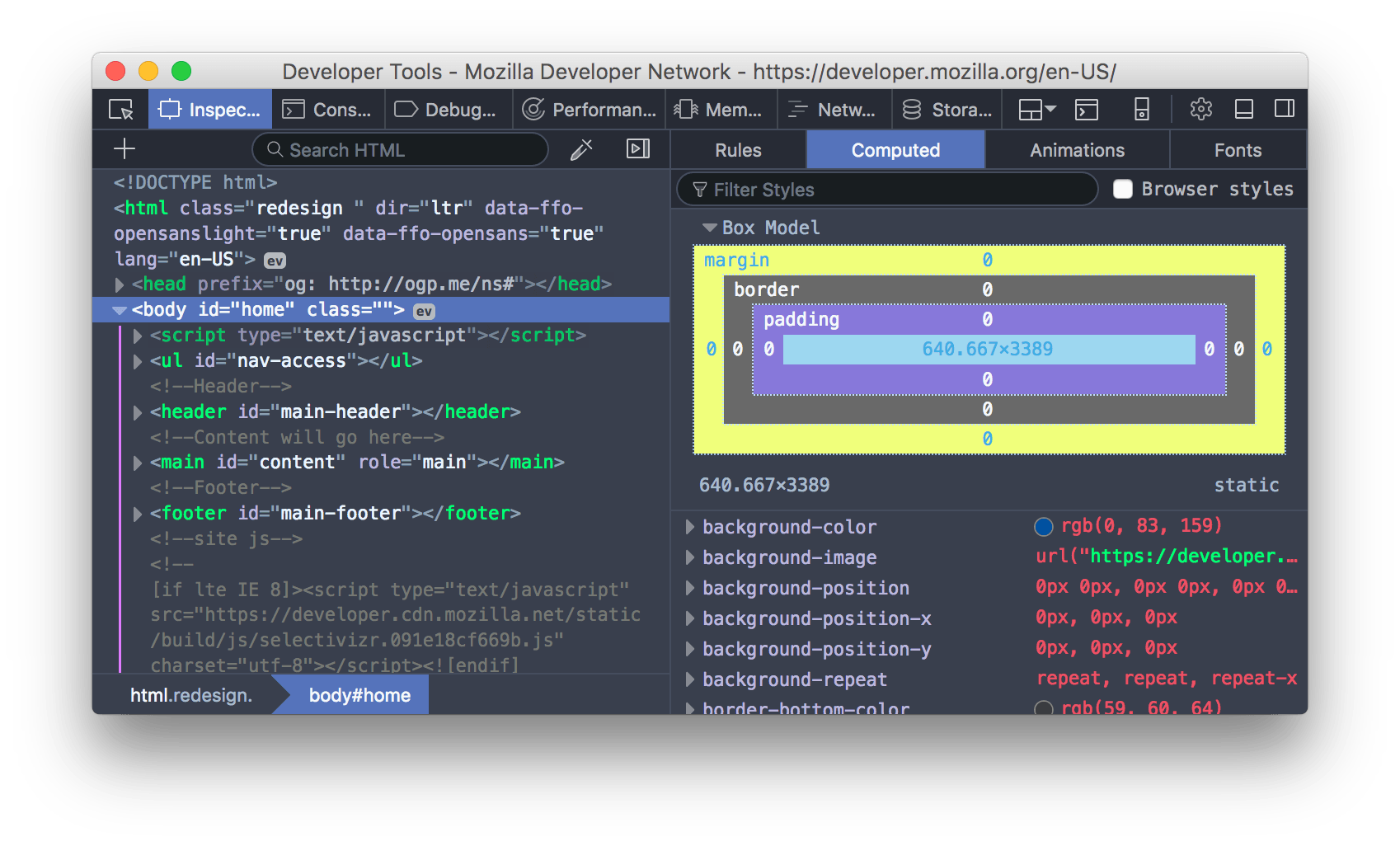Dock toolbox to bottom icon

click(1243, 109)
